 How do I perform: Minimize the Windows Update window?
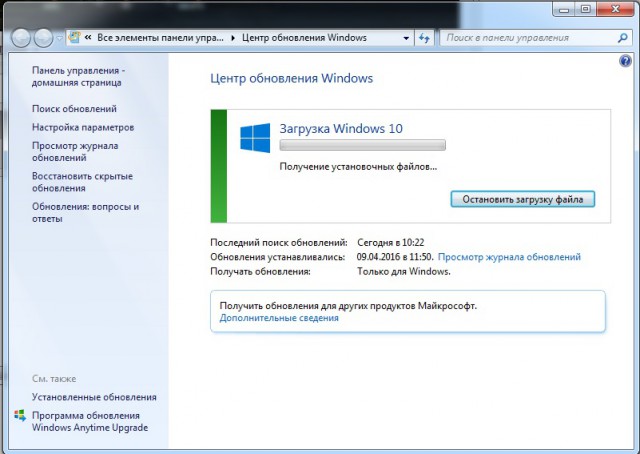coord(564,9)
